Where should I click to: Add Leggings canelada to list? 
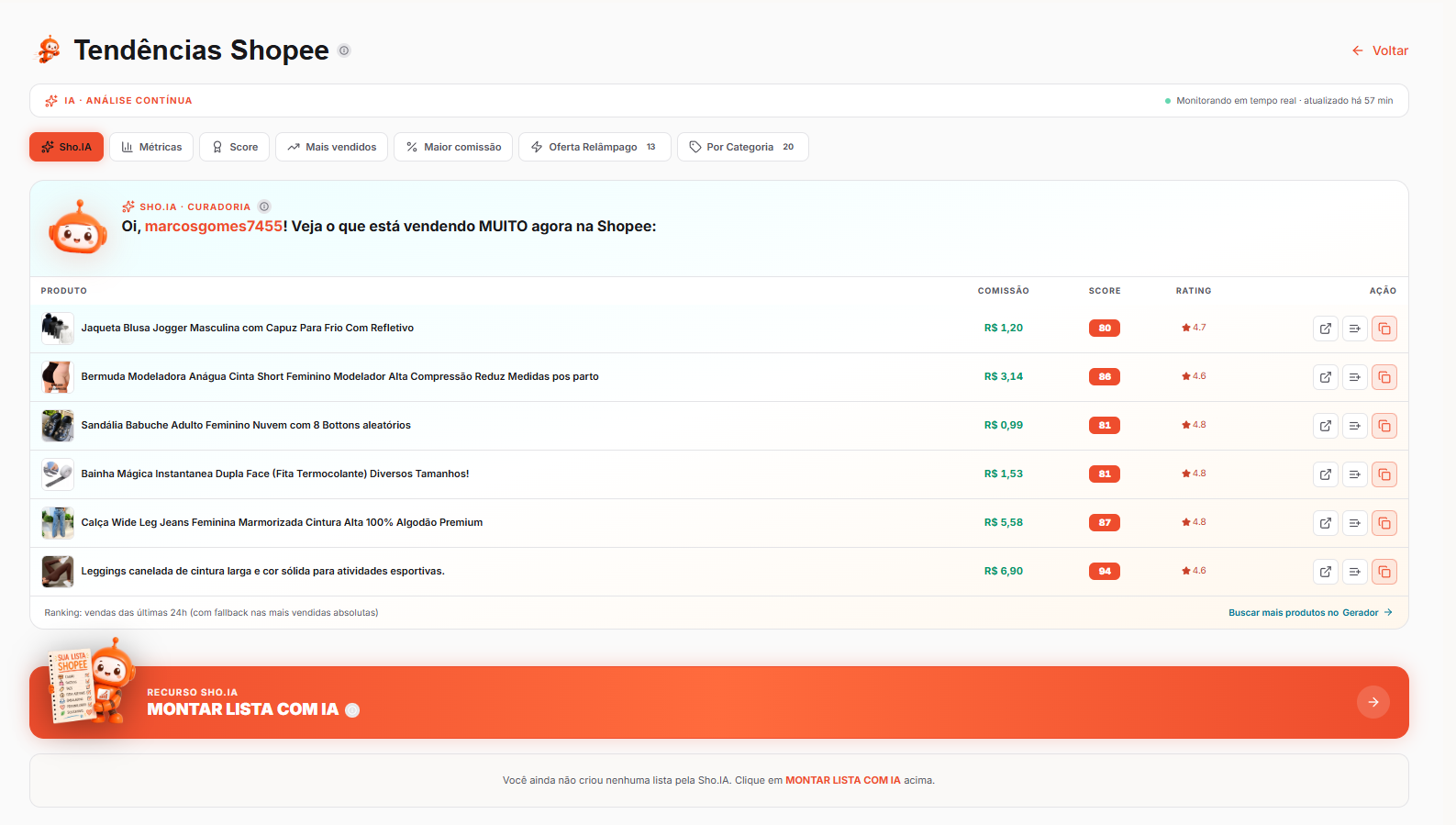pyautogui.click(x=1355, y=572)
